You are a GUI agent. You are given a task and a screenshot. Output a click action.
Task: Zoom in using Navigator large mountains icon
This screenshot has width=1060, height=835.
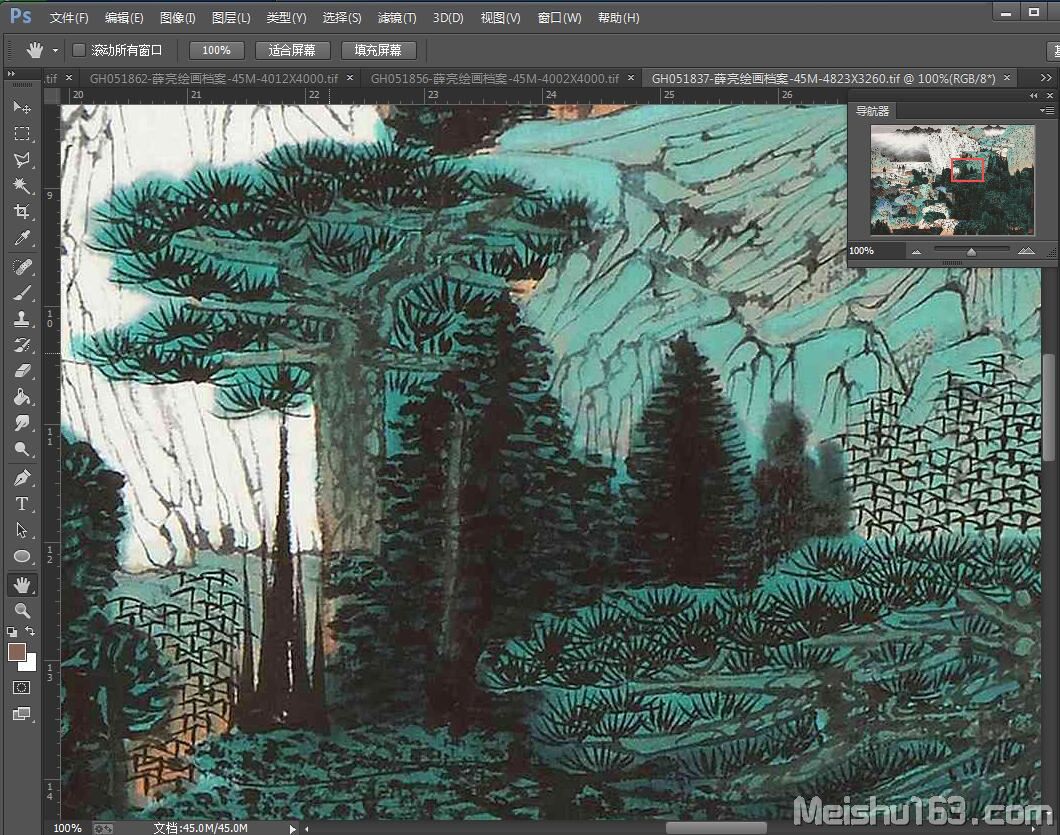point(1026,251)
